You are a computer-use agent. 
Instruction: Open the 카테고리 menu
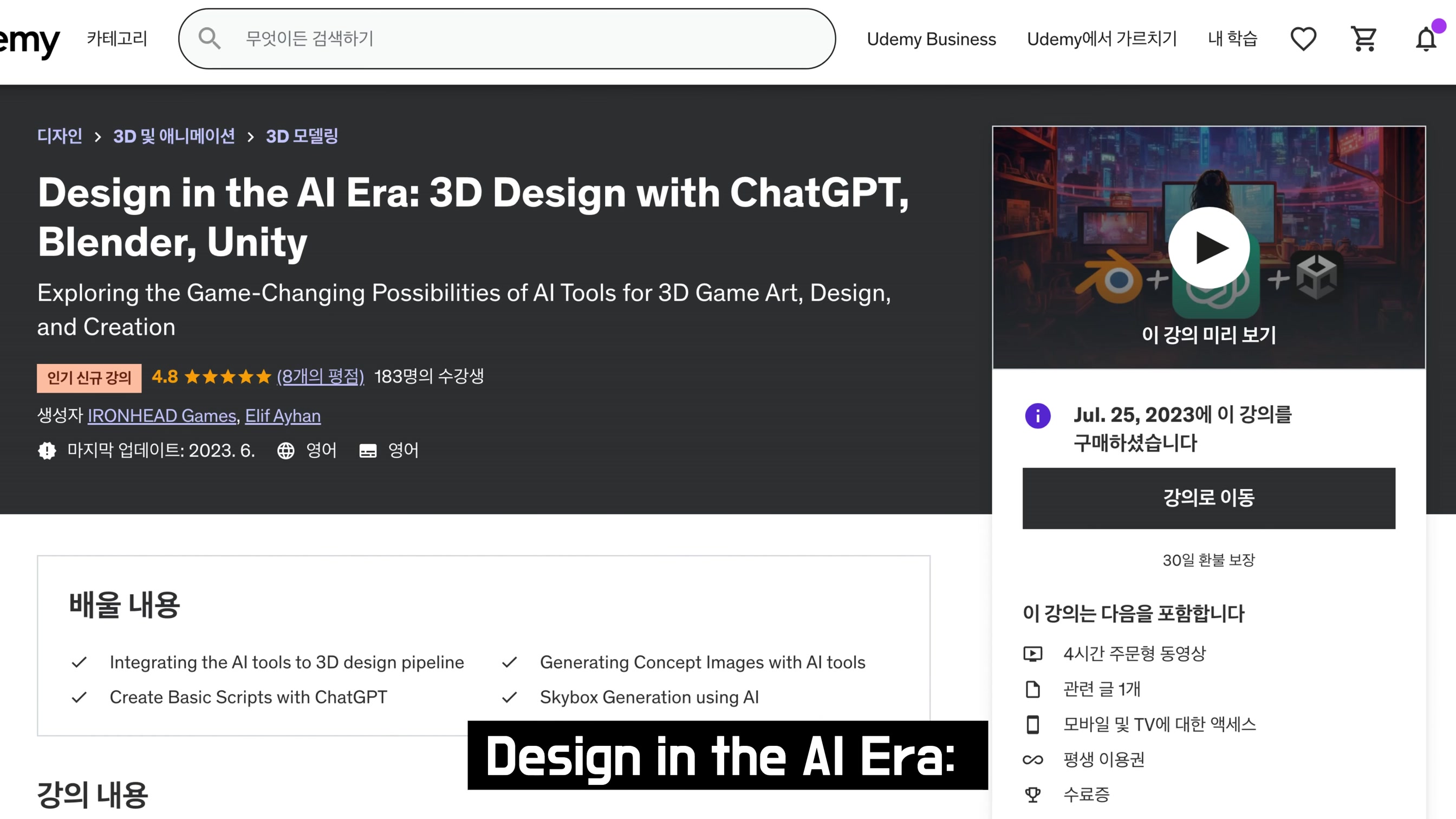tap(117, 38)
